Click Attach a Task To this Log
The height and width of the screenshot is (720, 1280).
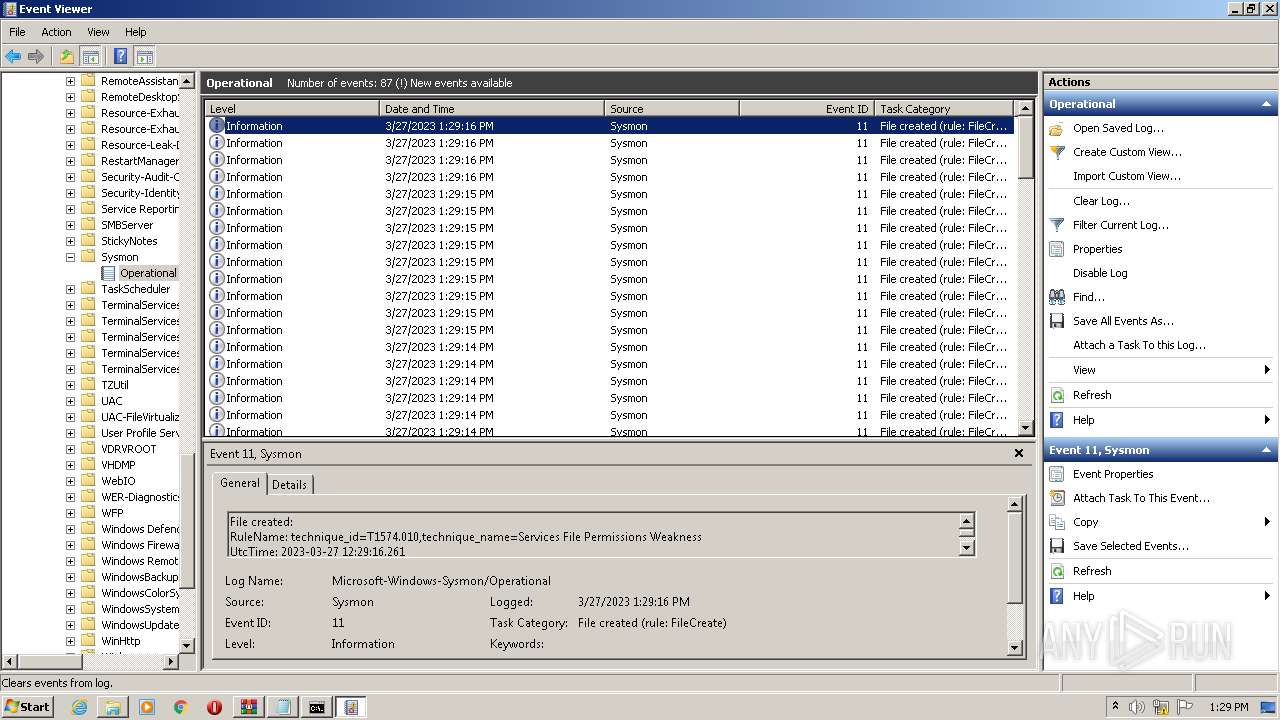tap(1139, 345)
